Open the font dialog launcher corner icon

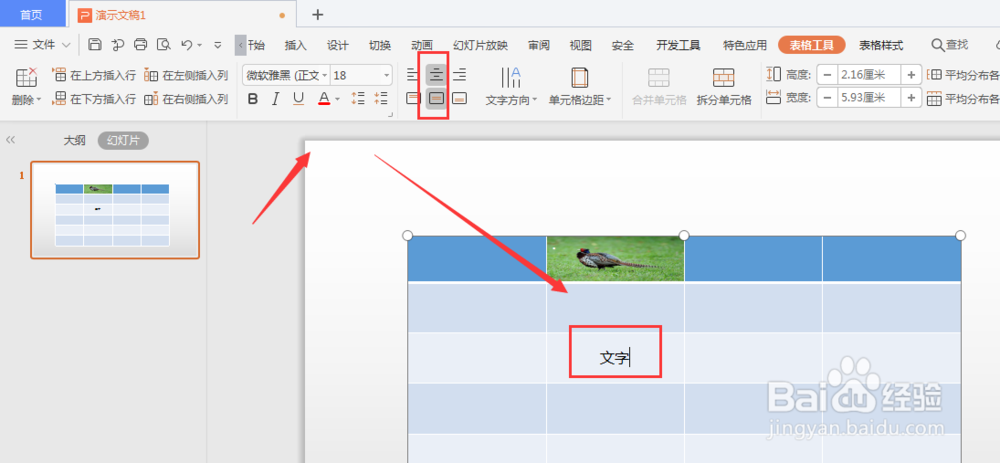[x=390, y=114]
